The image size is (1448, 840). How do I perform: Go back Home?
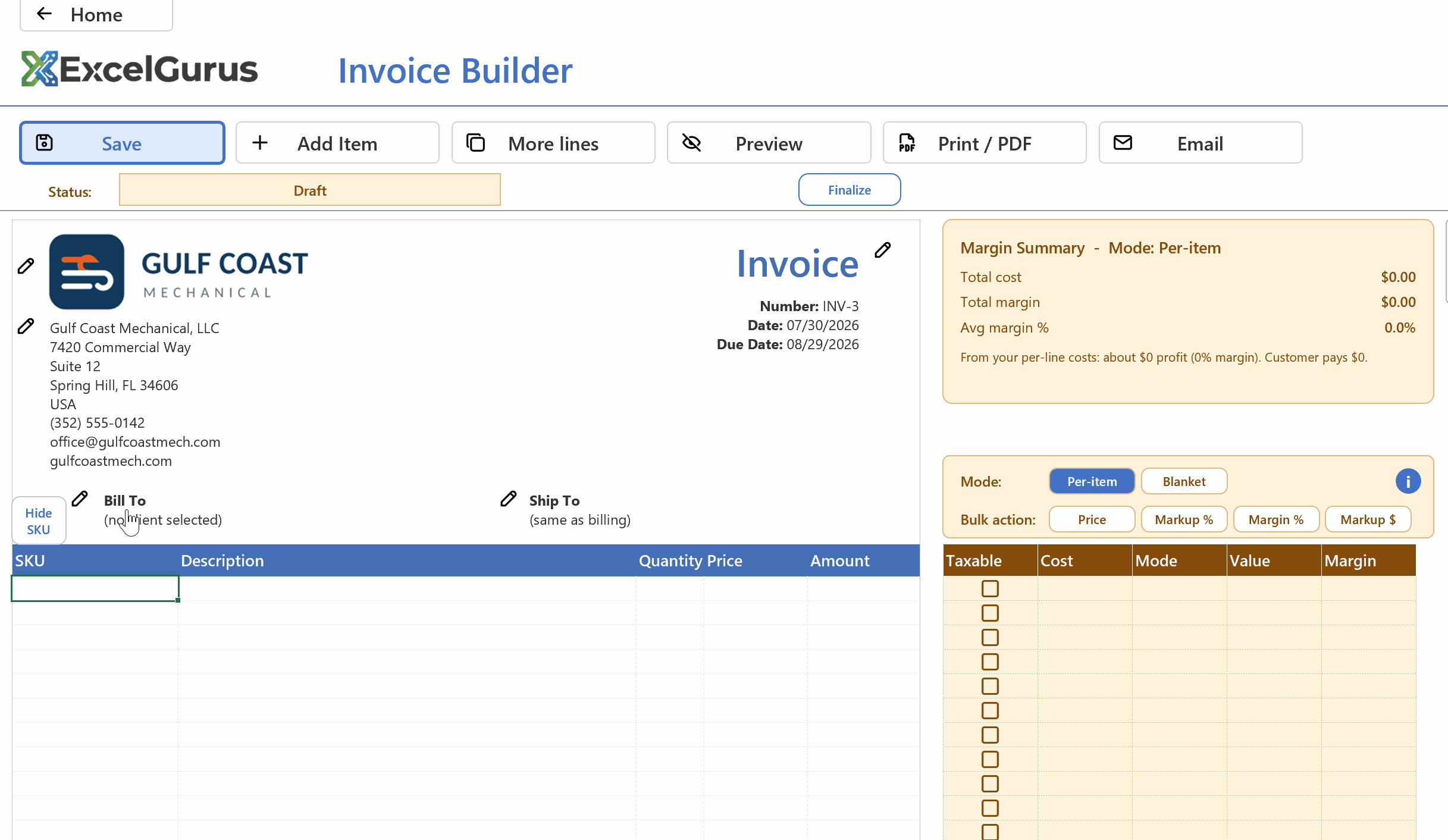(x=96, y=15)
